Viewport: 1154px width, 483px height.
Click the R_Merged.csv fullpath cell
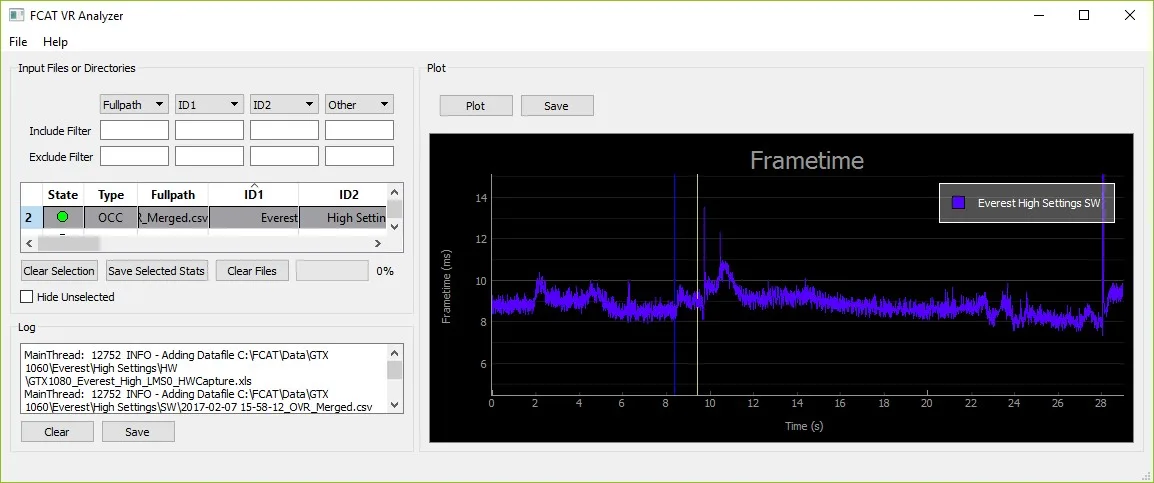[173, 217]
